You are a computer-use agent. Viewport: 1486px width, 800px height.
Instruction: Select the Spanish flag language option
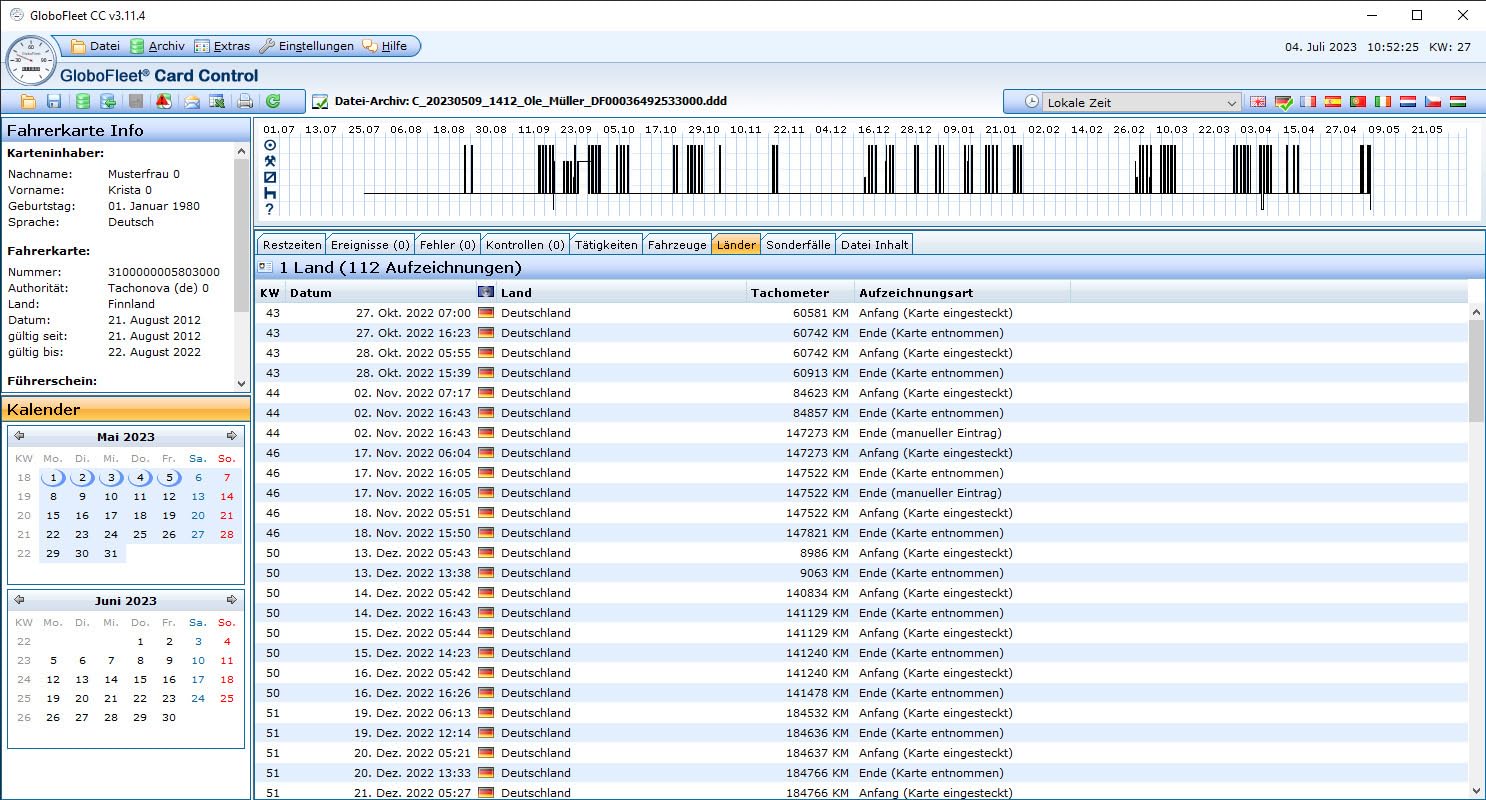click(1333, 102)
